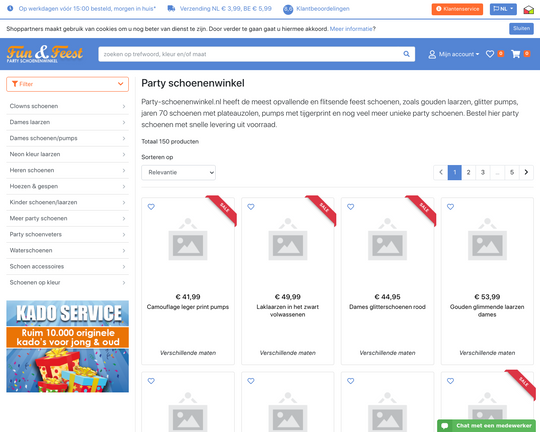Viewport: 540px width, 432px height.
Task: Click the Mijn account user icon
Action: click(432, 54)
